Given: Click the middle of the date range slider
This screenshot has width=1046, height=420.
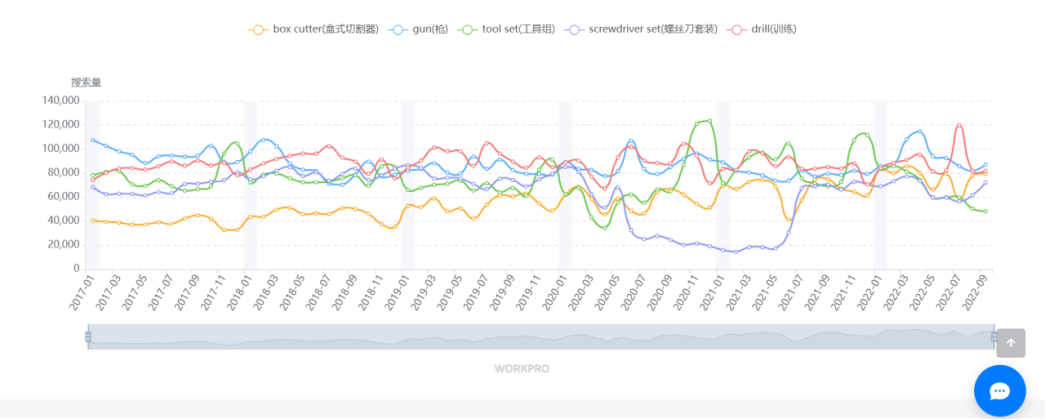Looking at the screenshot, I should click(x=541, y=337).
